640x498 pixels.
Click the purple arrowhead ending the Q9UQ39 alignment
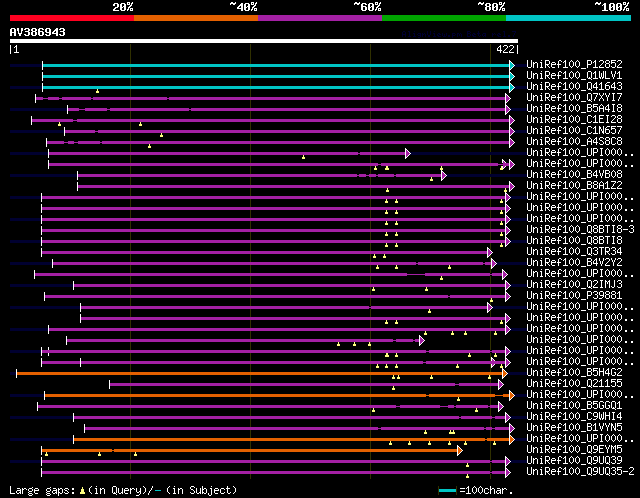[508, 462]
